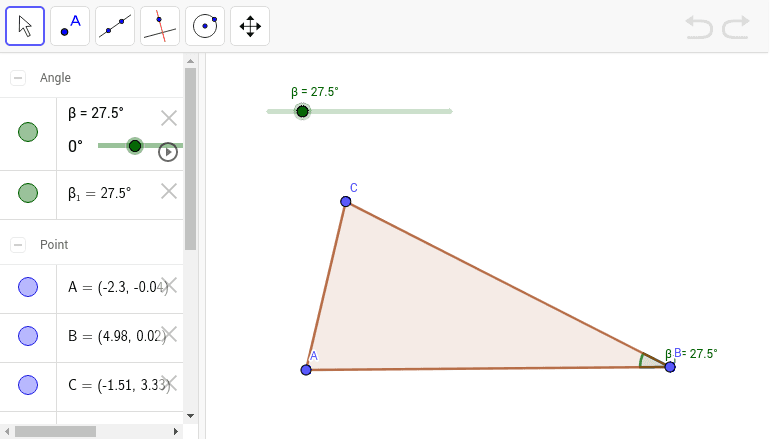Screen dimensions: 770x441
Task: Click the β slider handle in graphics view
Action: pos(302,111)
